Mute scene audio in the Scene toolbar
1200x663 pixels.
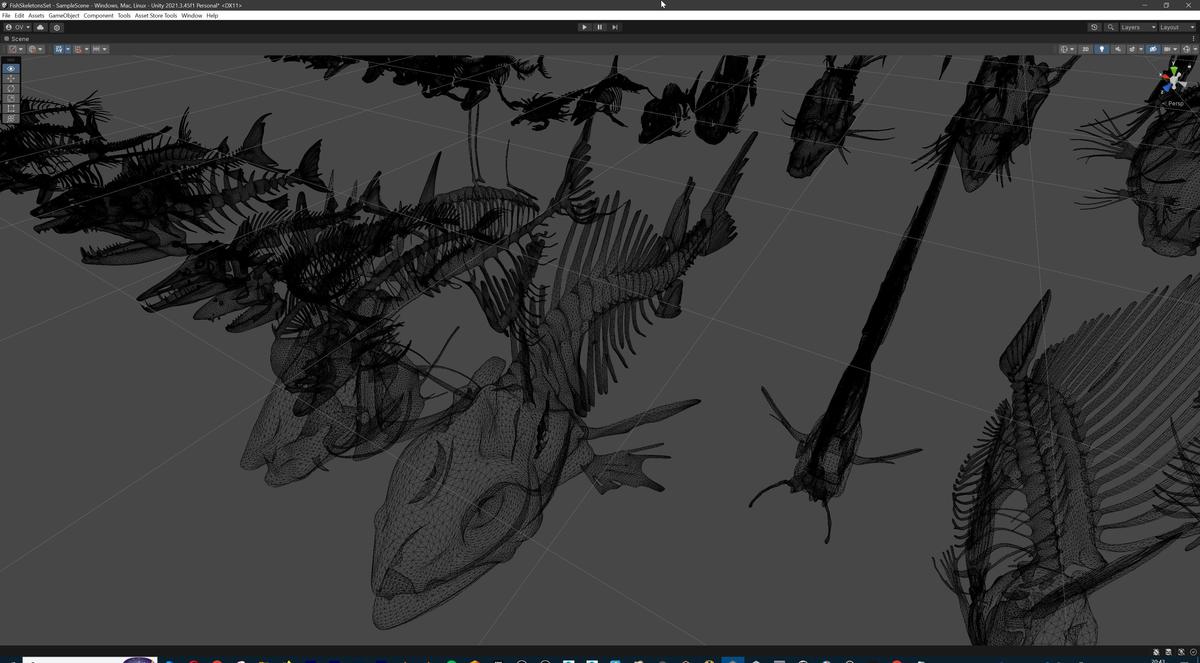(x=1118, y=49)
